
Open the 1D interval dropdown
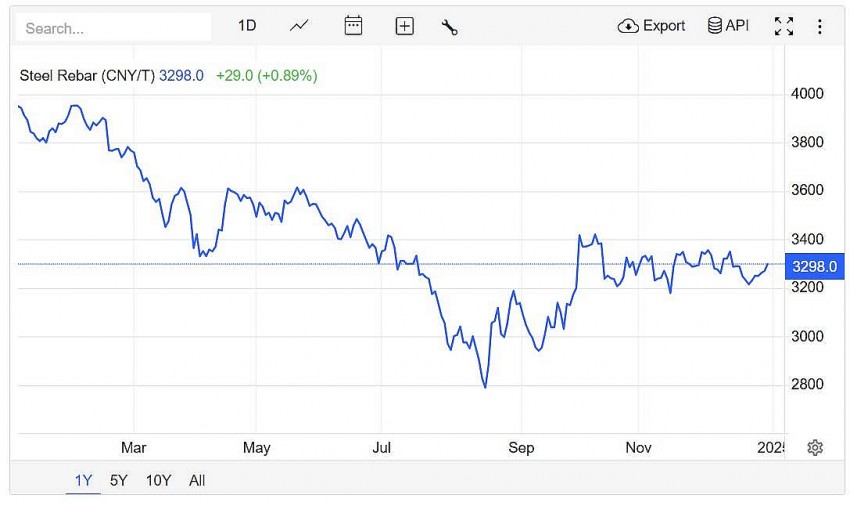[x=247, y=26]
